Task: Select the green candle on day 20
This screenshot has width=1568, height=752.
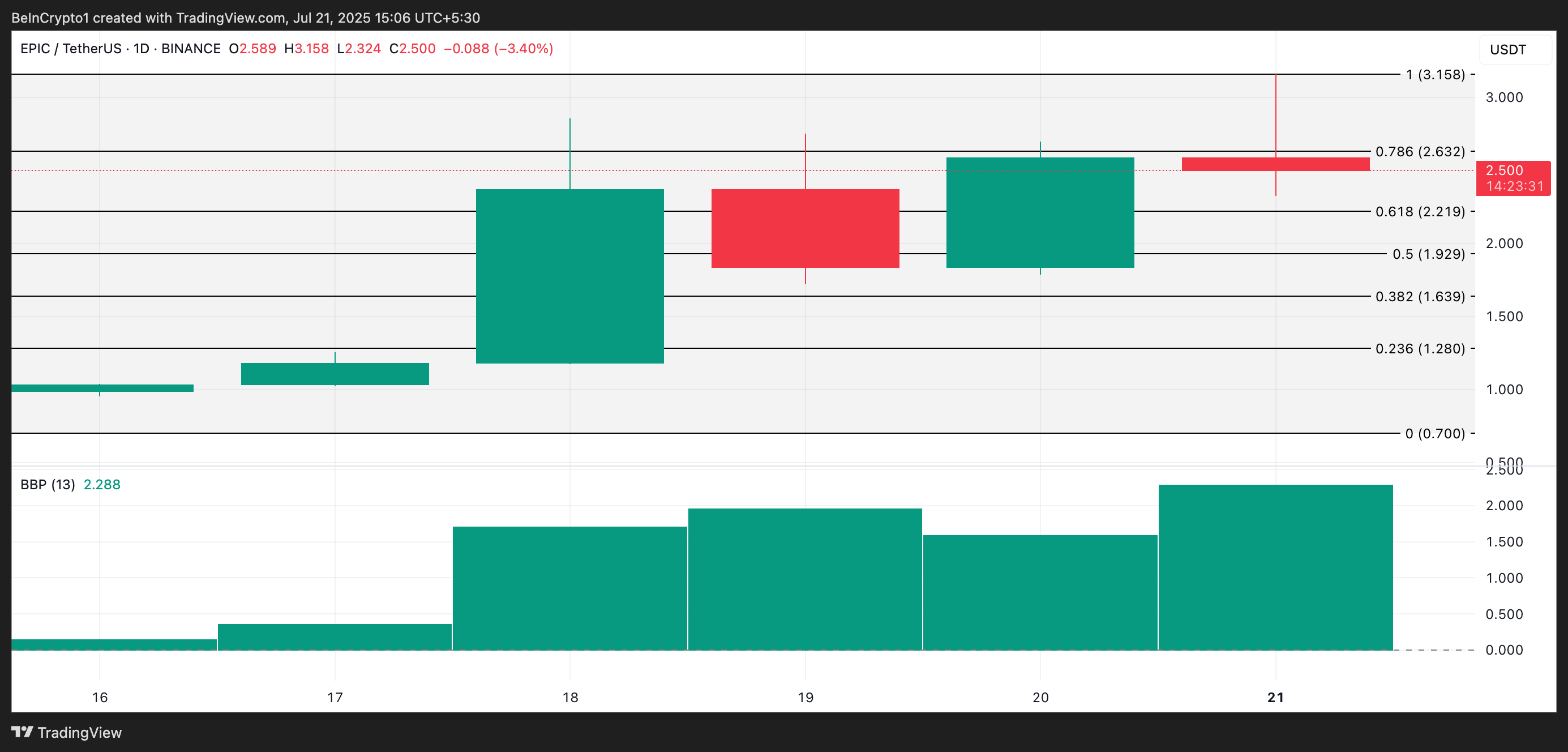Action: click(x=1040, y=212)
